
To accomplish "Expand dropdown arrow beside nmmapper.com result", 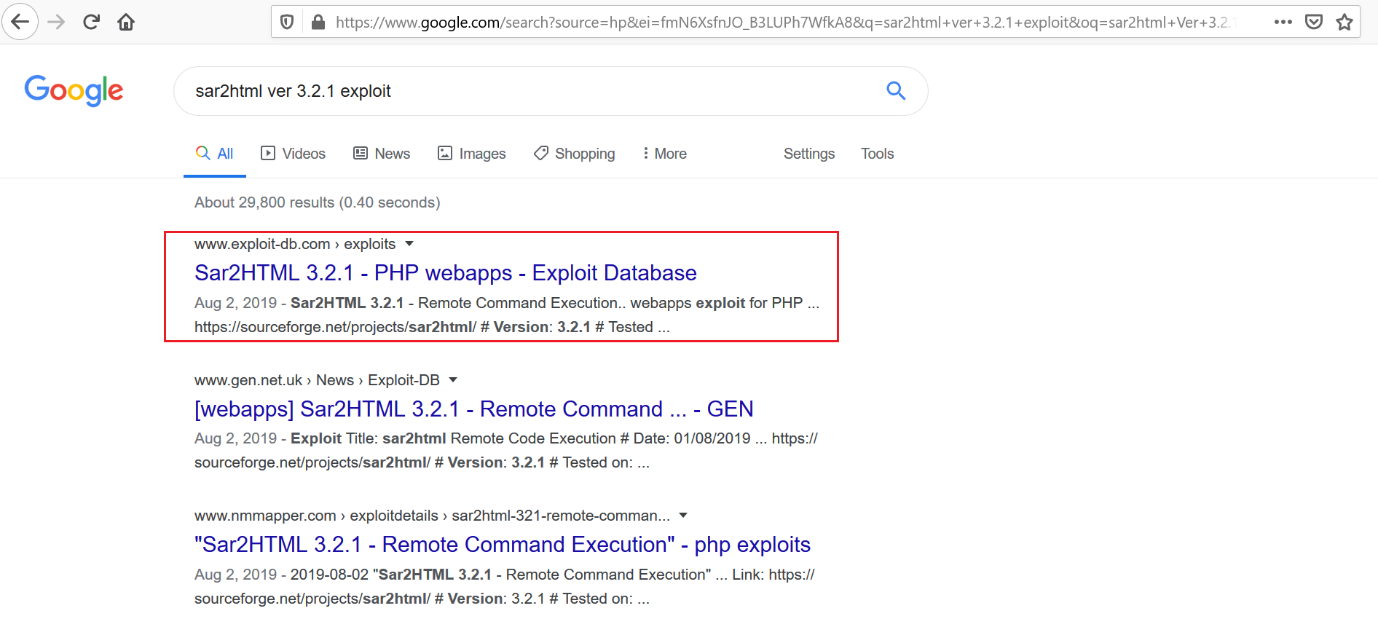I will [x=683, y=516].
